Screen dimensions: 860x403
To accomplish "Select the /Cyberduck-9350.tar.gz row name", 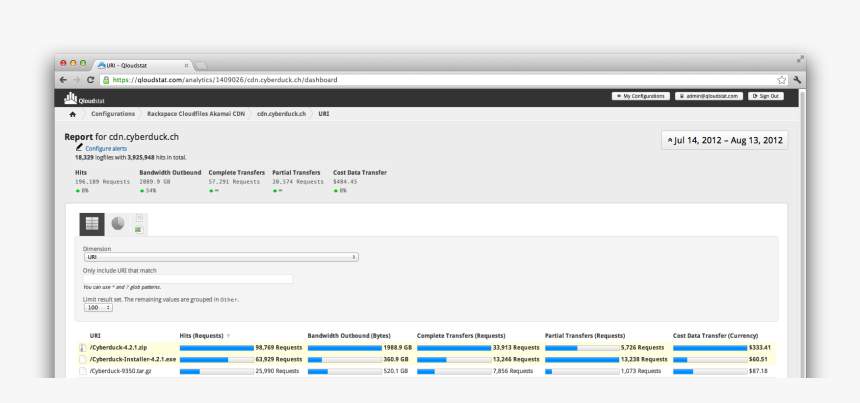I will pyautogui.click(x=122, y=371).
